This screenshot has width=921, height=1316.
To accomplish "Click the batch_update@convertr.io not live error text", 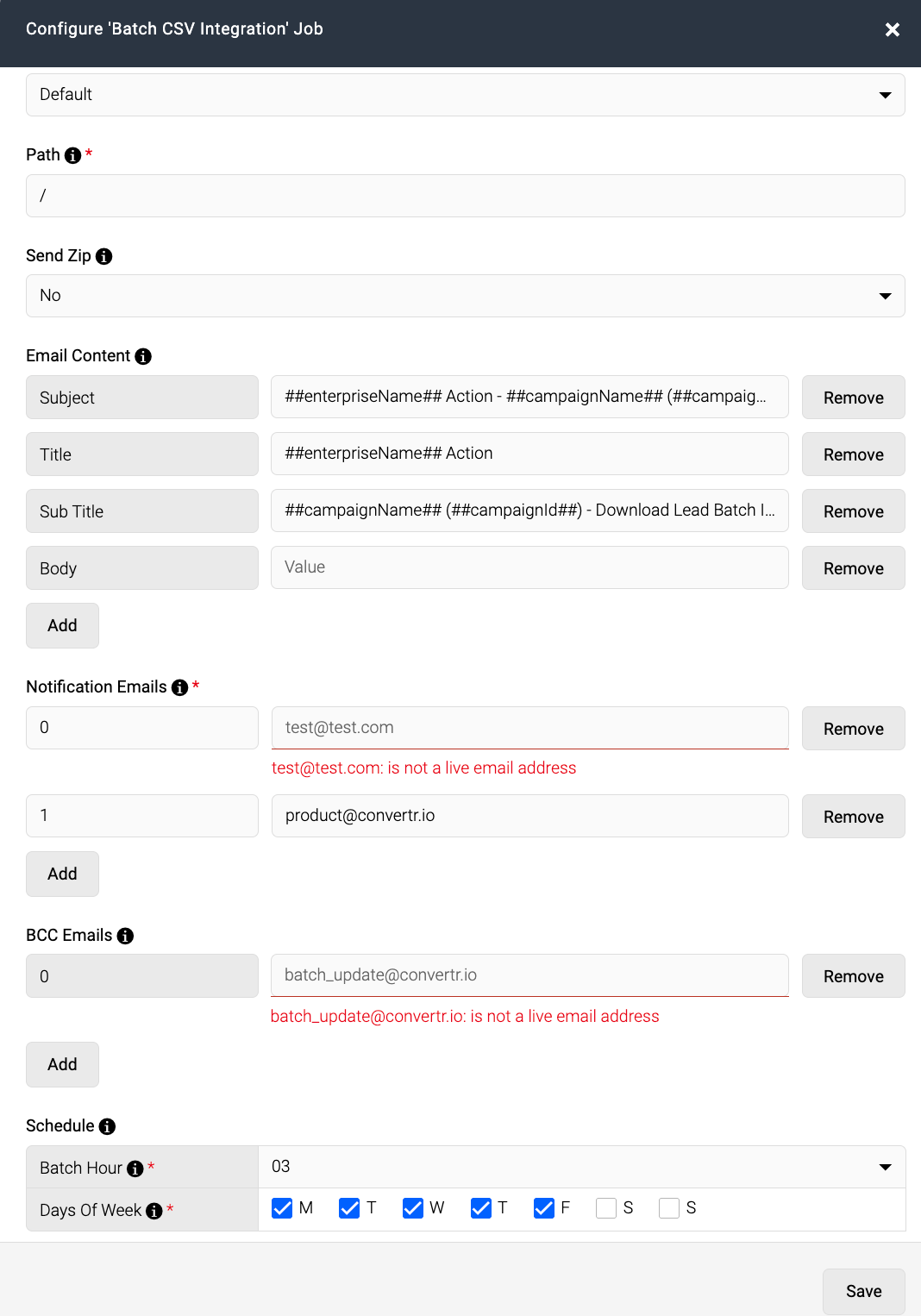I will [x=465, y=1017].
